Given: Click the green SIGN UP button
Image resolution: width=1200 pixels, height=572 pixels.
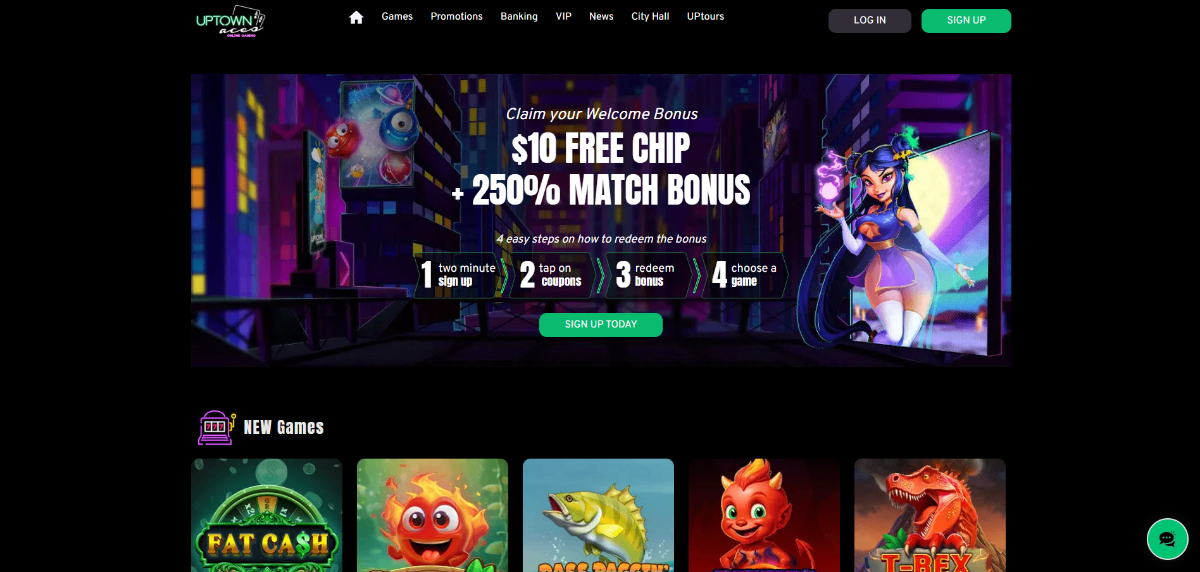Looking at the screenshot, I should (x=966, y=21).
